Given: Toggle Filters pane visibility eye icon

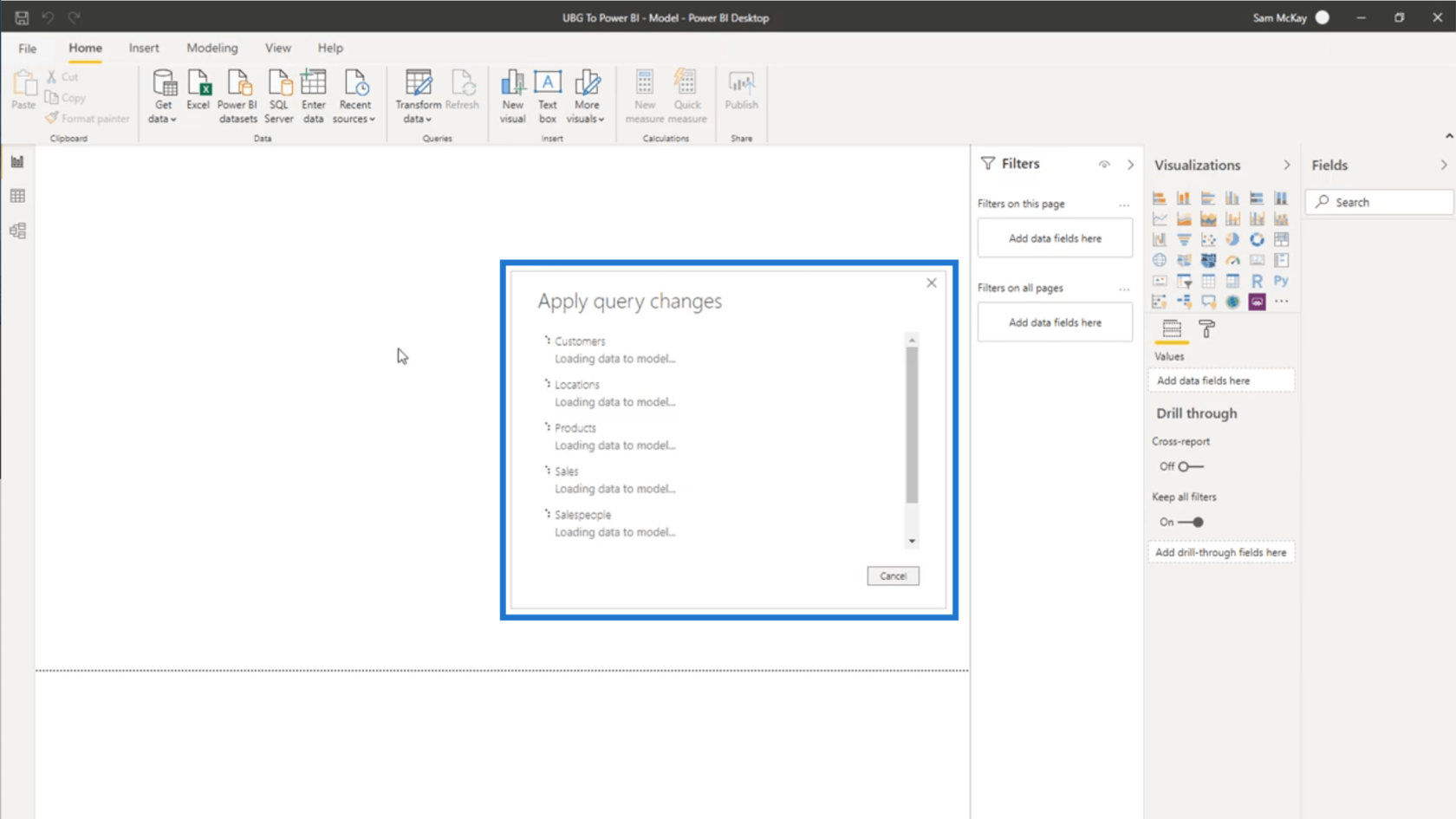Looking at the screenshot, I should coord(1104,165).
